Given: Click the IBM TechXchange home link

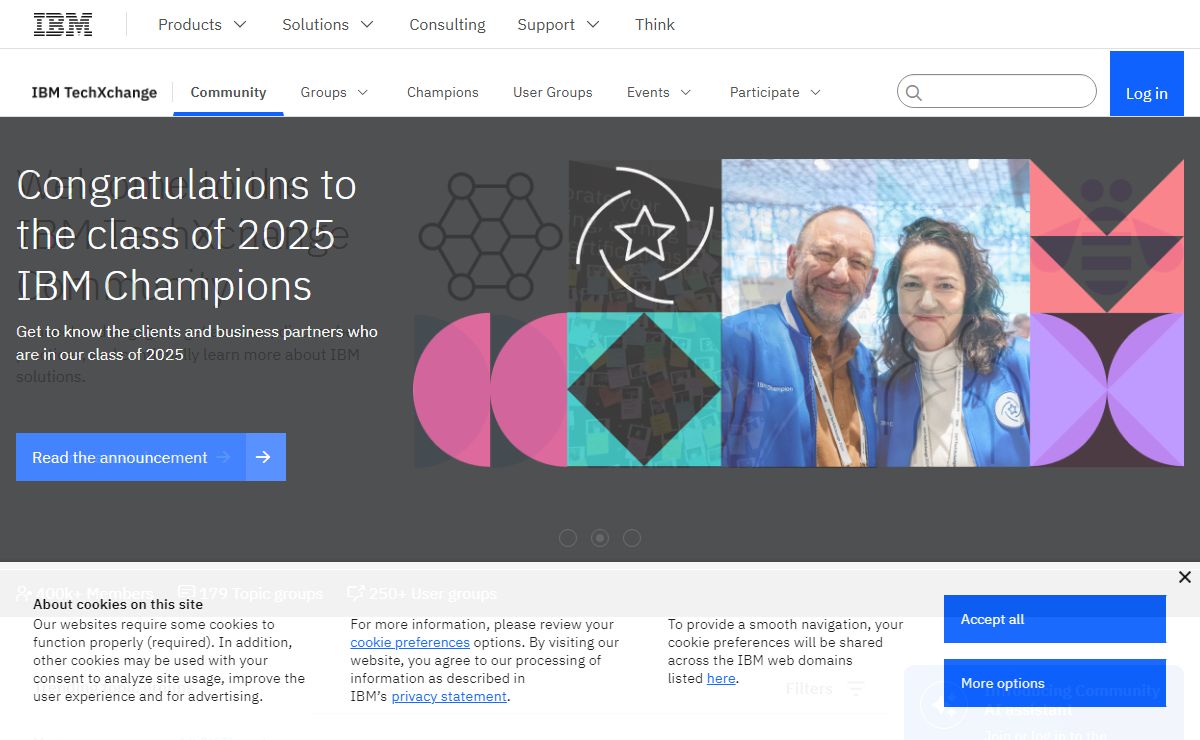Looking at the screenshot, I should (x=94, y=92).
